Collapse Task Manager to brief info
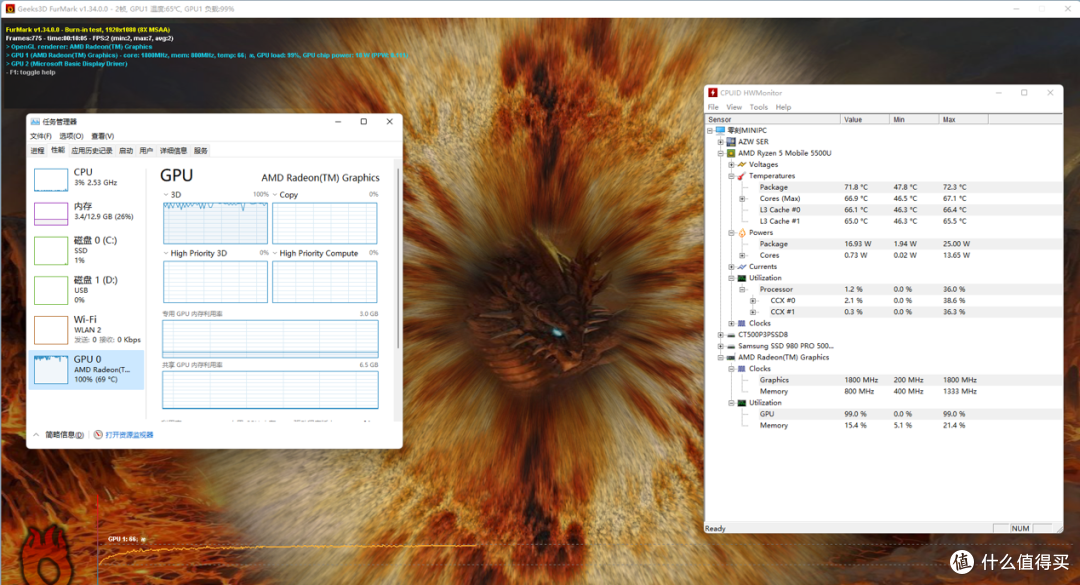 pyautogui.click(x=60, y=435)
